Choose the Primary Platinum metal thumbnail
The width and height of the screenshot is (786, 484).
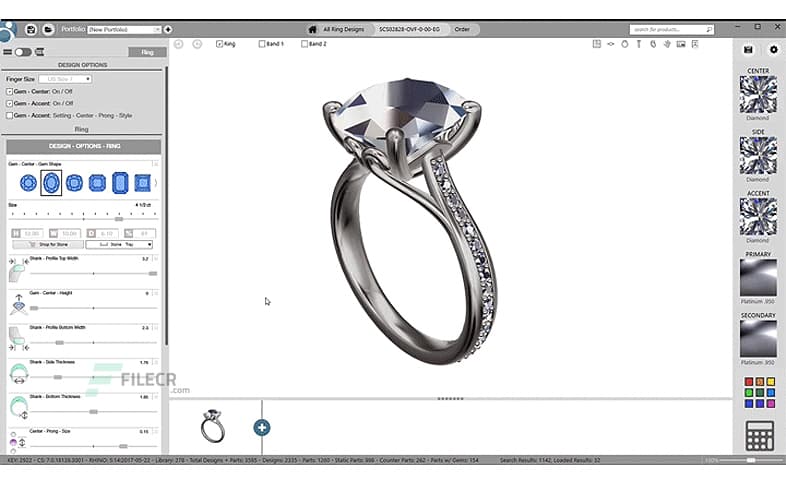[758, 278]
